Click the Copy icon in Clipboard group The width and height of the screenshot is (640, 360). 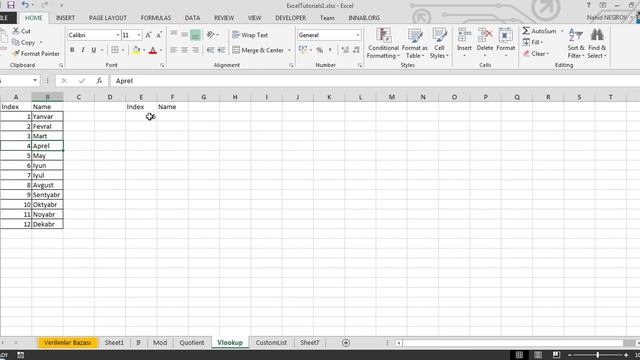coord(16,42)
